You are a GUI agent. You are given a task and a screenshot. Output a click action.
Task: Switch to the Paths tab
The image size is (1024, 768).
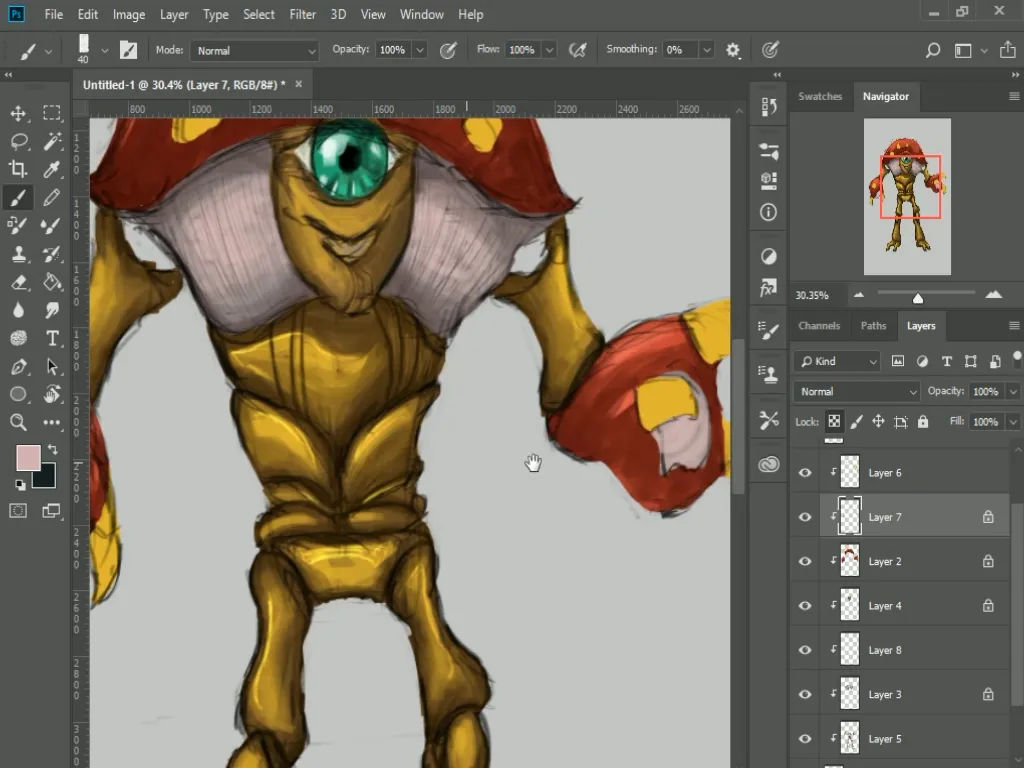pos(873,325)
